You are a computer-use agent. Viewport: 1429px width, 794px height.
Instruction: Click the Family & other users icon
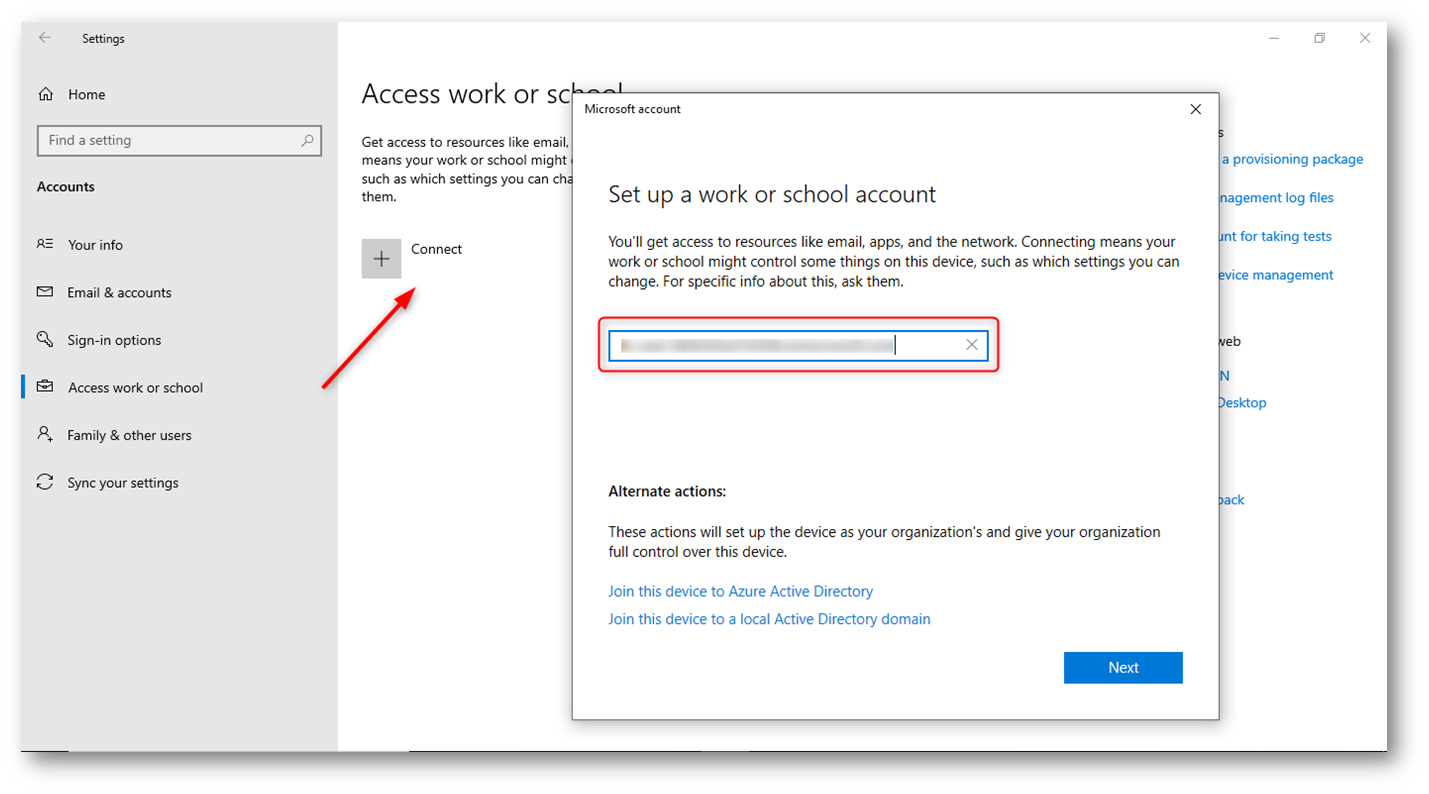click(45, 435)
